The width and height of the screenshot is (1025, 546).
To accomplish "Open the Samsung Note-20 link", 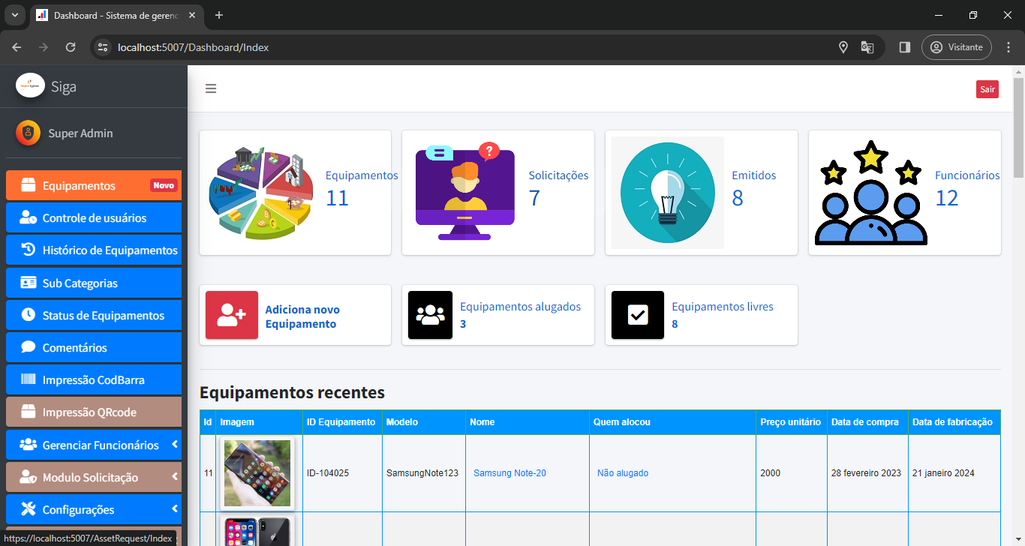I will [x=509, y=473].
